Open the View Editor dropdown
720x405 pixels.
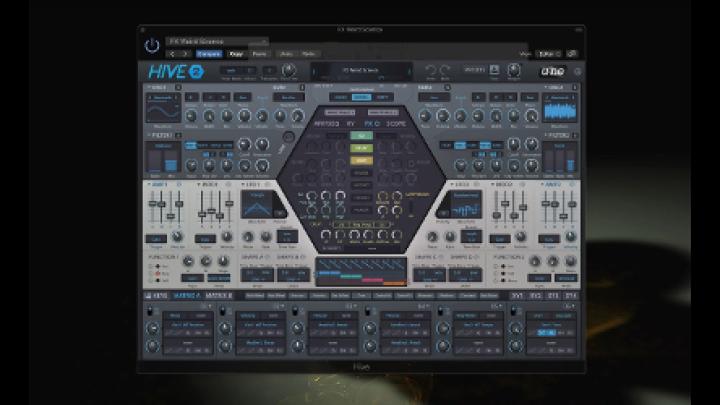549,54
